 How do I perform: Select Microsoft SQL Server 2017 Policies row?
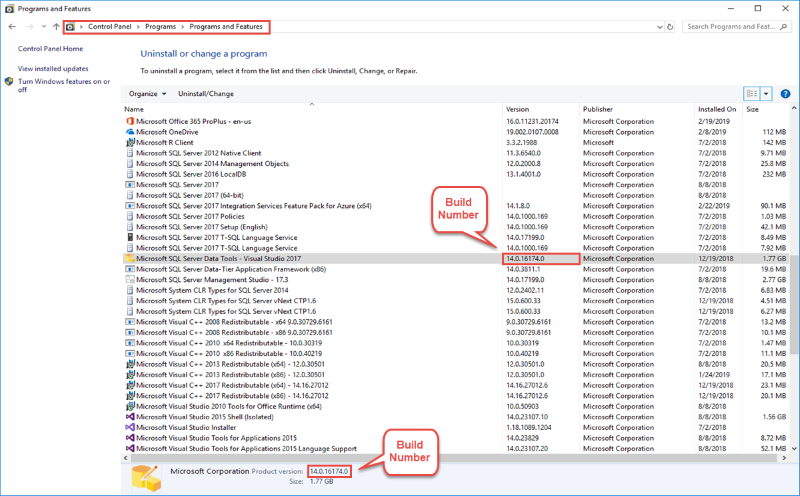(x=455, y=216)
